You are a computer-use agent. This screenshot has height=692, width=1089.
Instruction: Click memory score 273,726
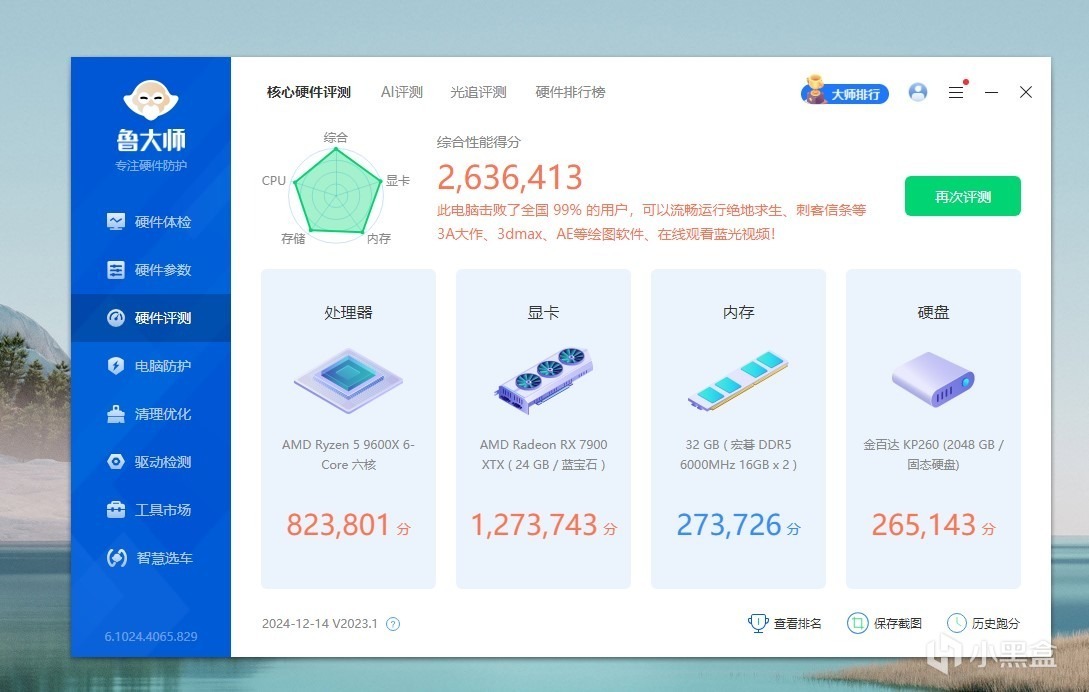click(x=729, y=525)
